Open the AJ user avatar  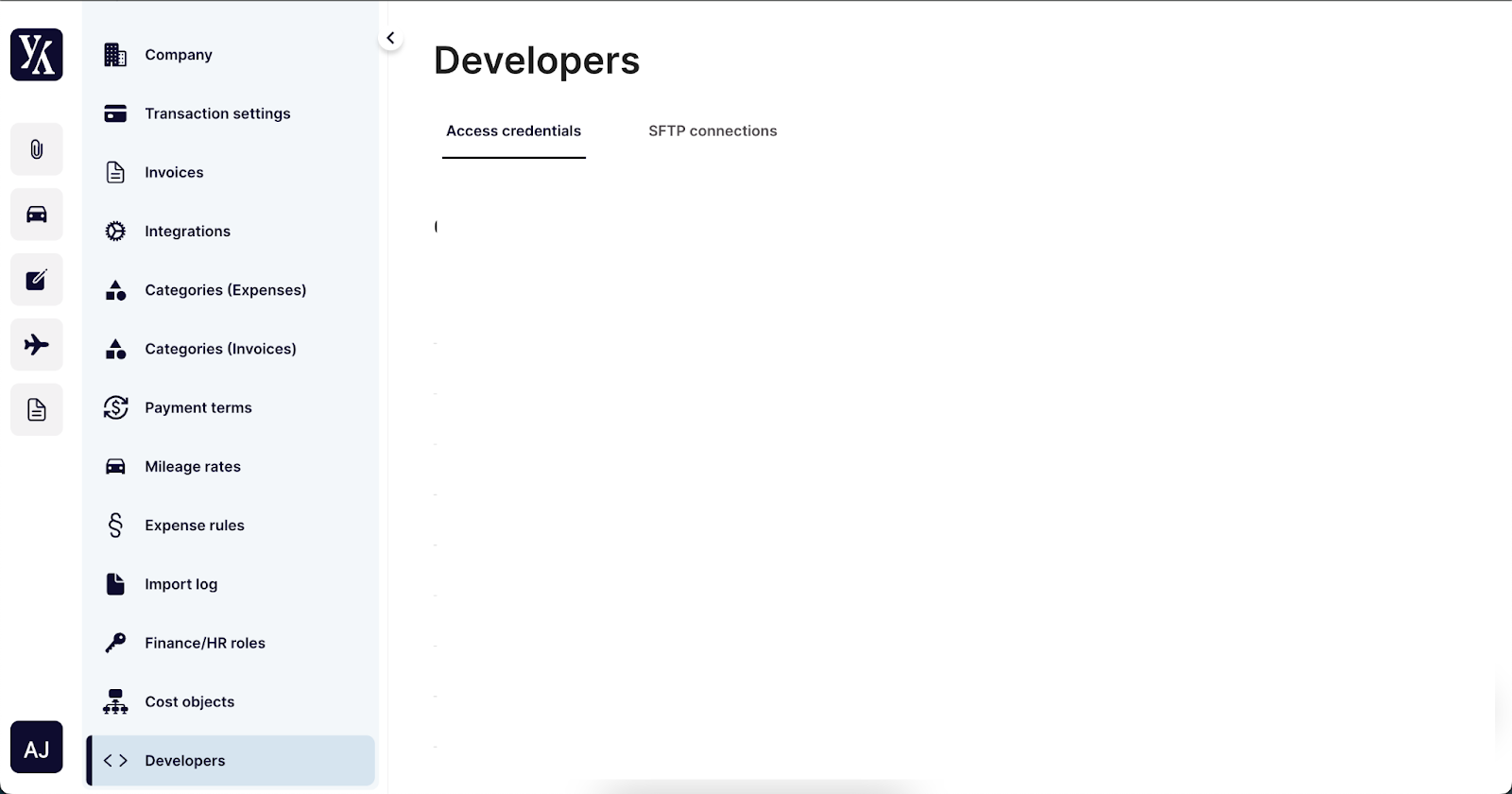(x=37, y=748)
